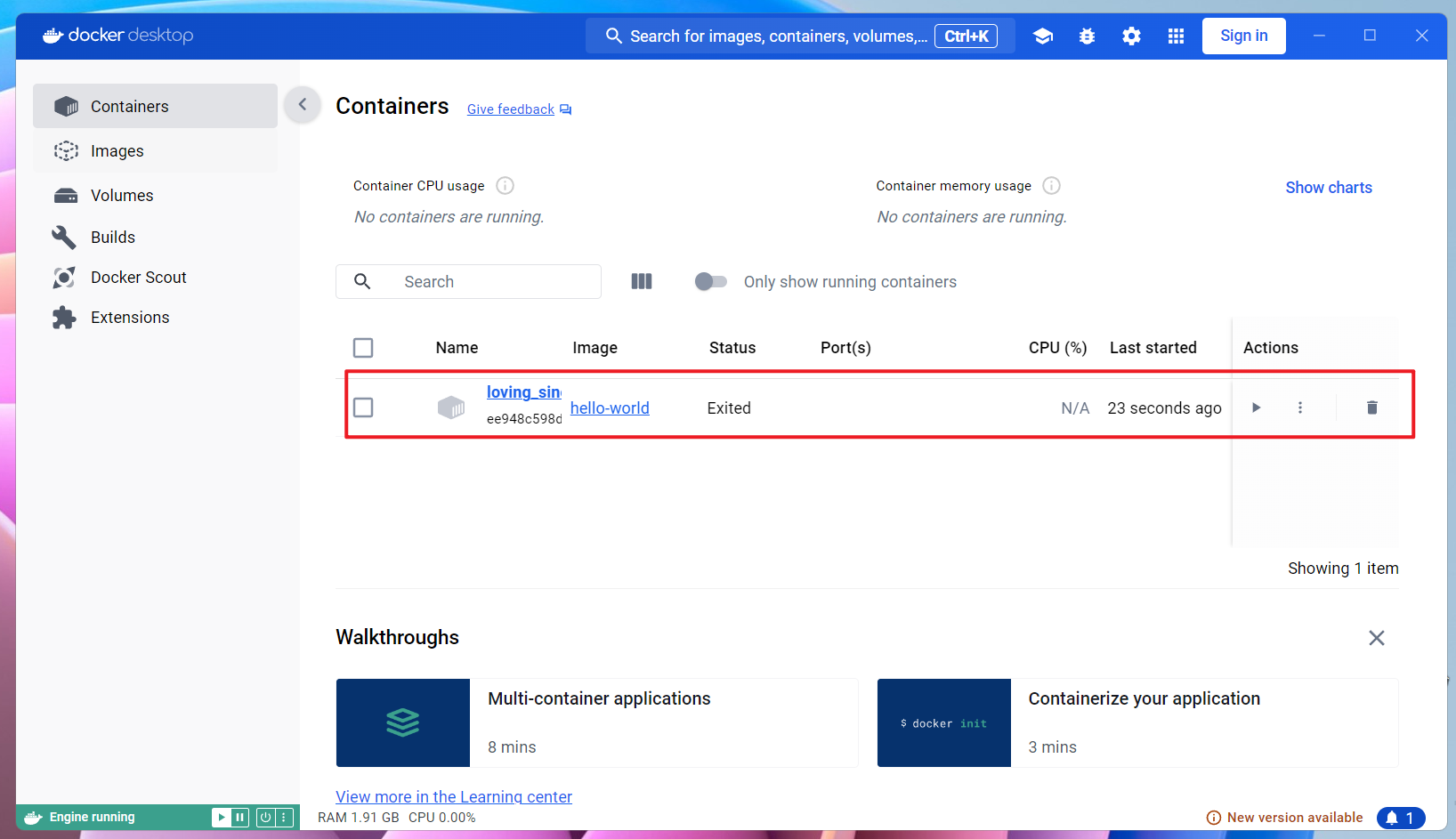1456x839 pixels.
Task: Open the Extensions sidebar section
Action: (155, 317)
